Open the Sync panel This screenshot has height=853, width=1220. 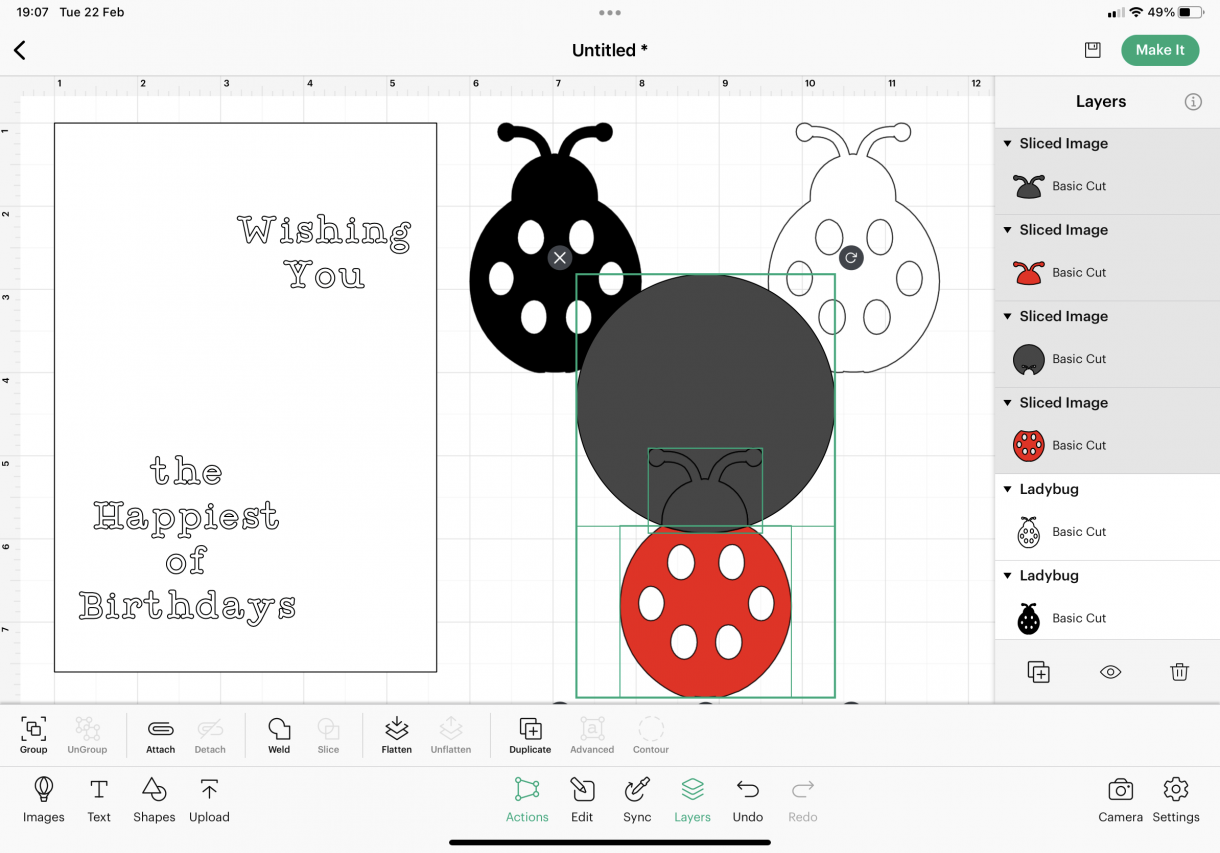(x=637, y=800)
